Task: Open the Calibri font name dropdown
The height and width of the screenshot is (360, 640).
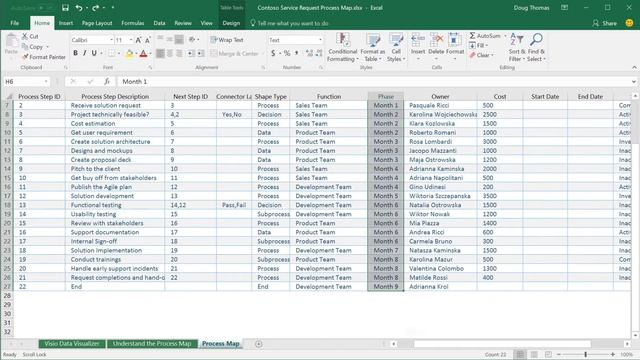Action: (111, 40)
